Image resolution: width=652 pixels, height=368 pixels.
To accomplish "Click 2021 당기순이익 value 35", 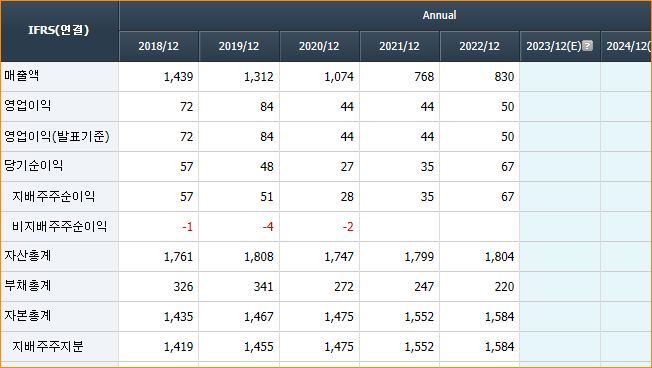I will point(427,167).
